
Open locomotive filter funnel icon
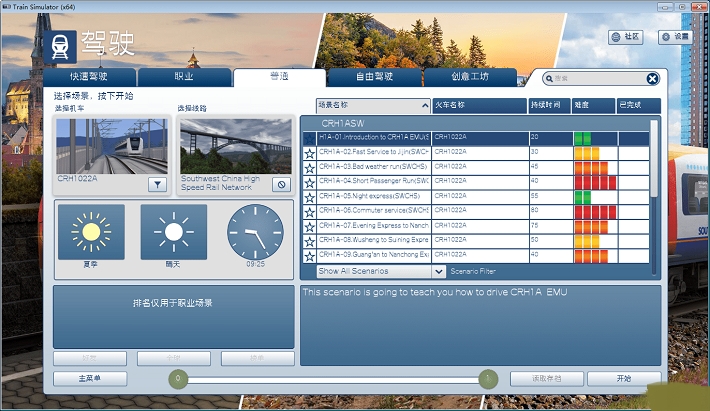(x=157, y=184)
